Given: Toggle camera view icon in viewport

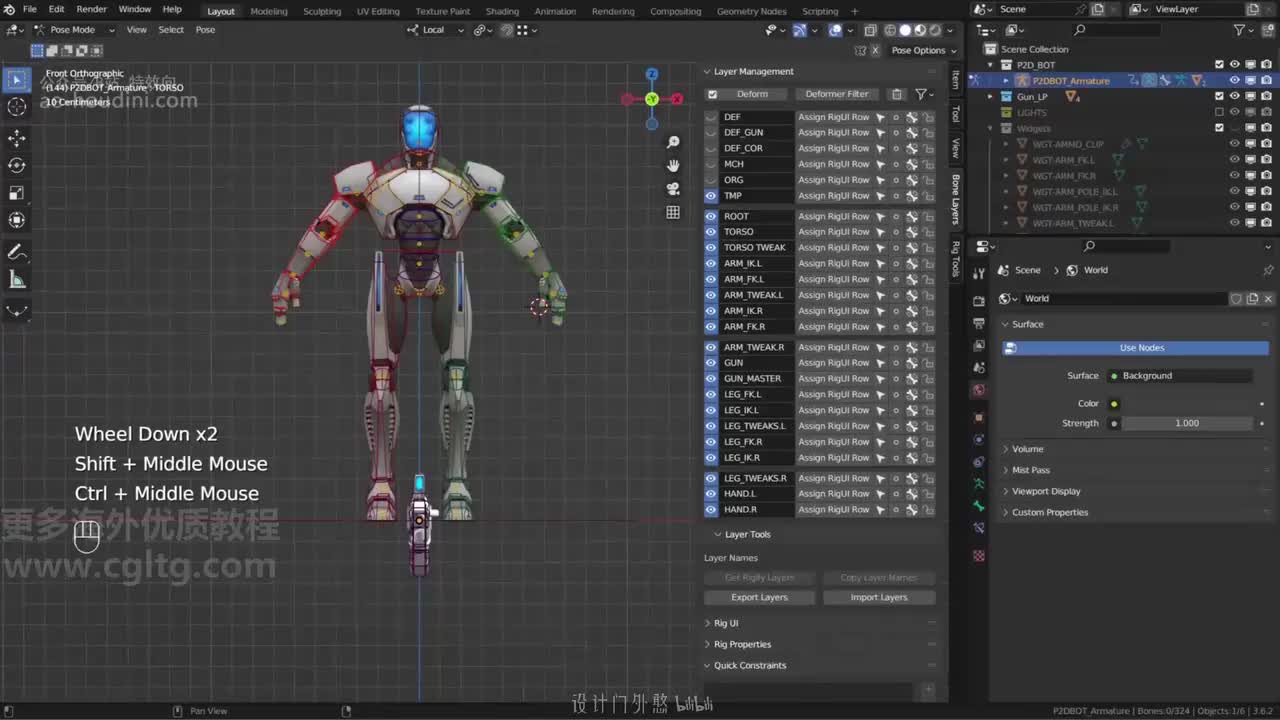Looking at the screenshot, I should 673,189.
